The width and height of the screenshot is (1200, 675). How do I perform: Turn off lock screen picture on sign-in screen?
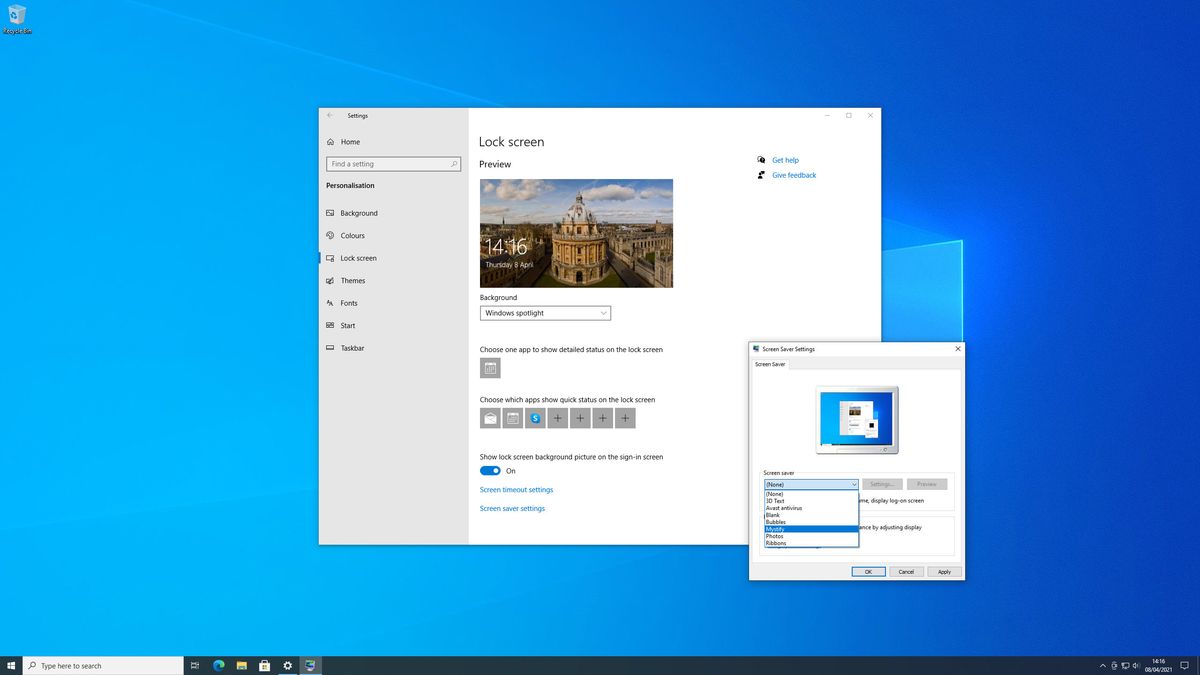click(489, 470)
